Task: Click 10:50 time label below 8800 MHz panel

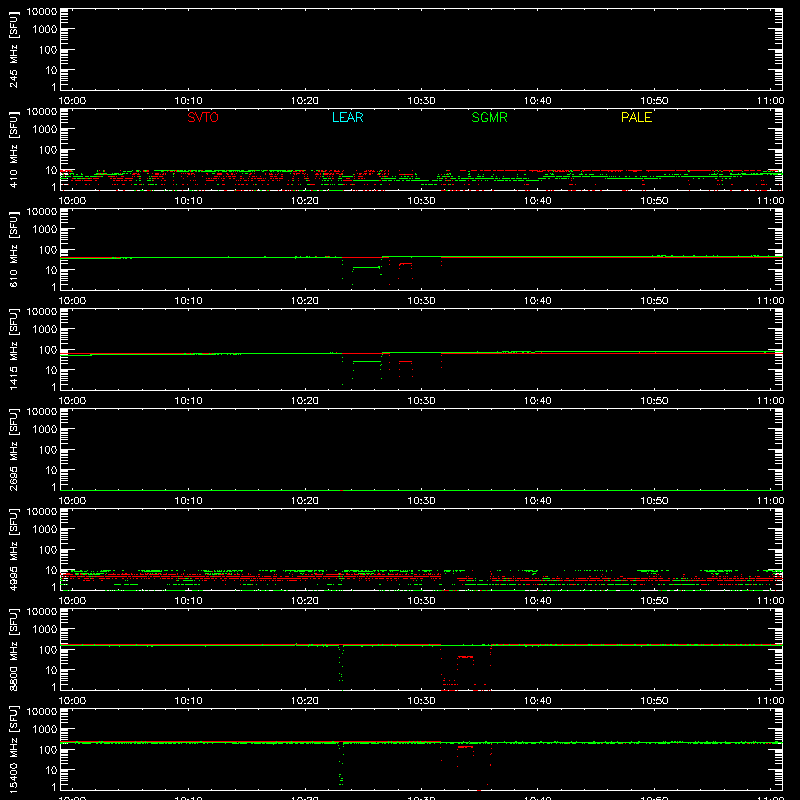Action: click(x=654, y=701)
